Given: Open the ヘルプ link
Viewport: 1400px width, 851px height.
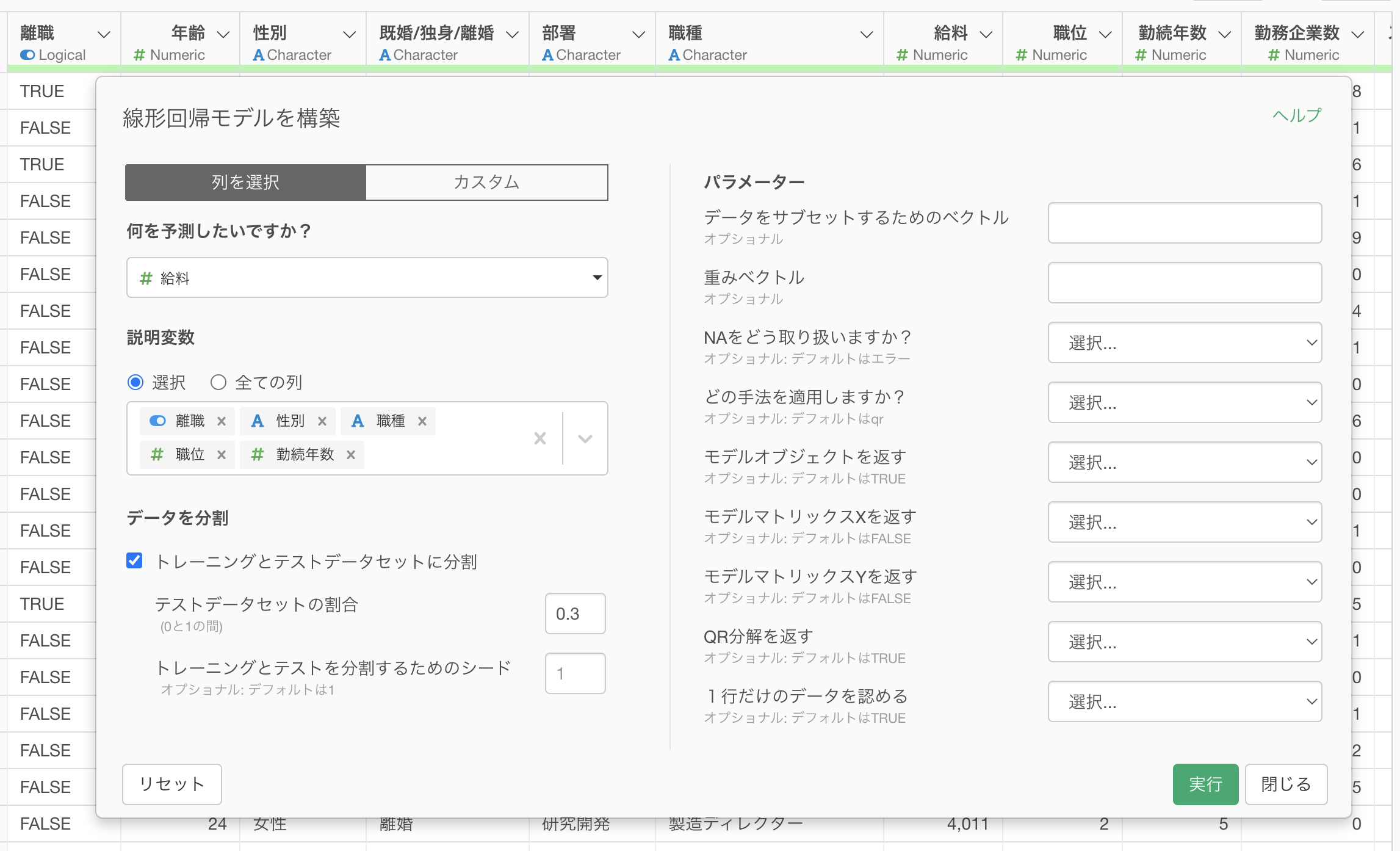Looking at the screenshot, I should pyautogui.click(x=1296, y=115).
